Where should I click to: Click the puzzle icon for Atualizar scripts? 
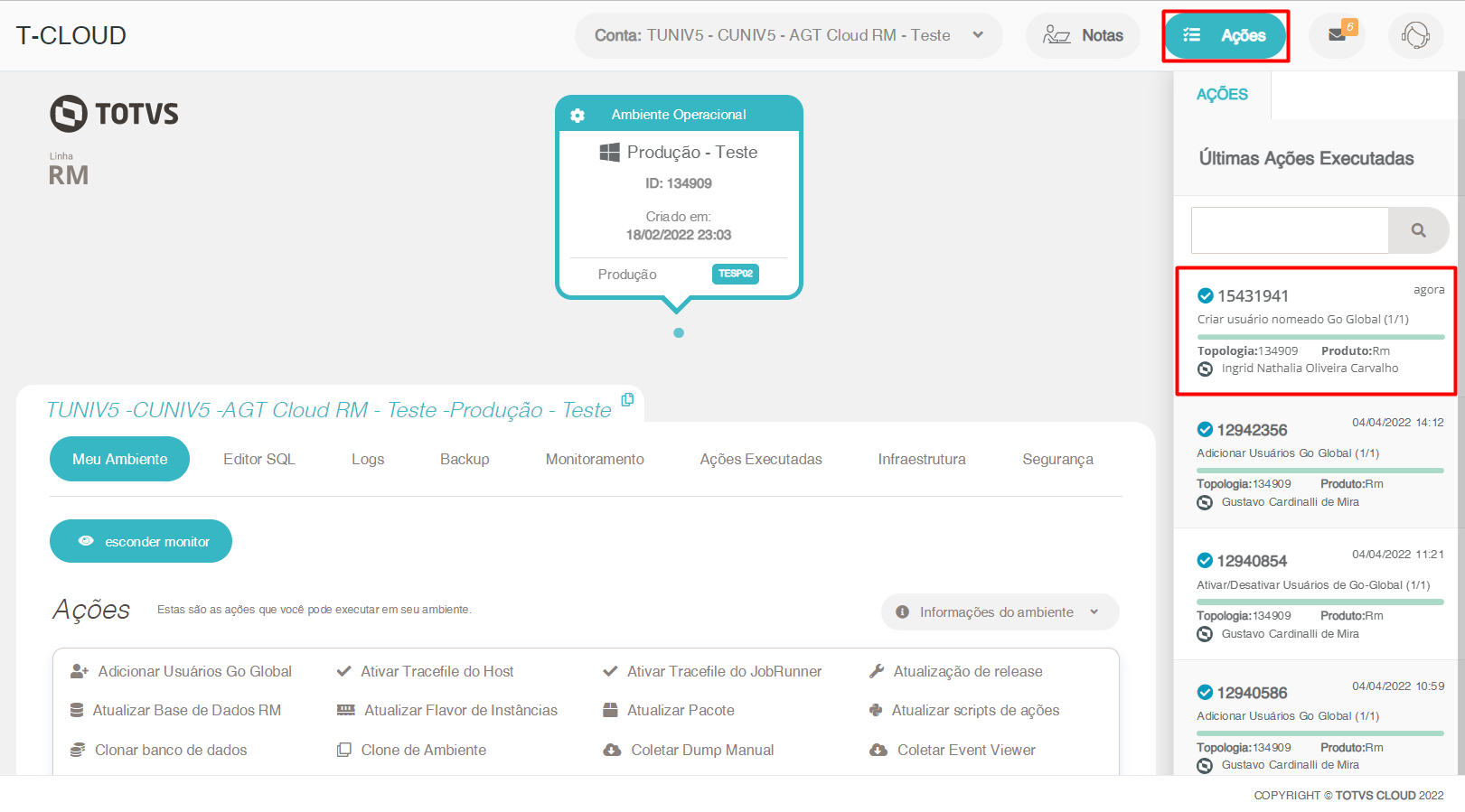tap(876, 710)
